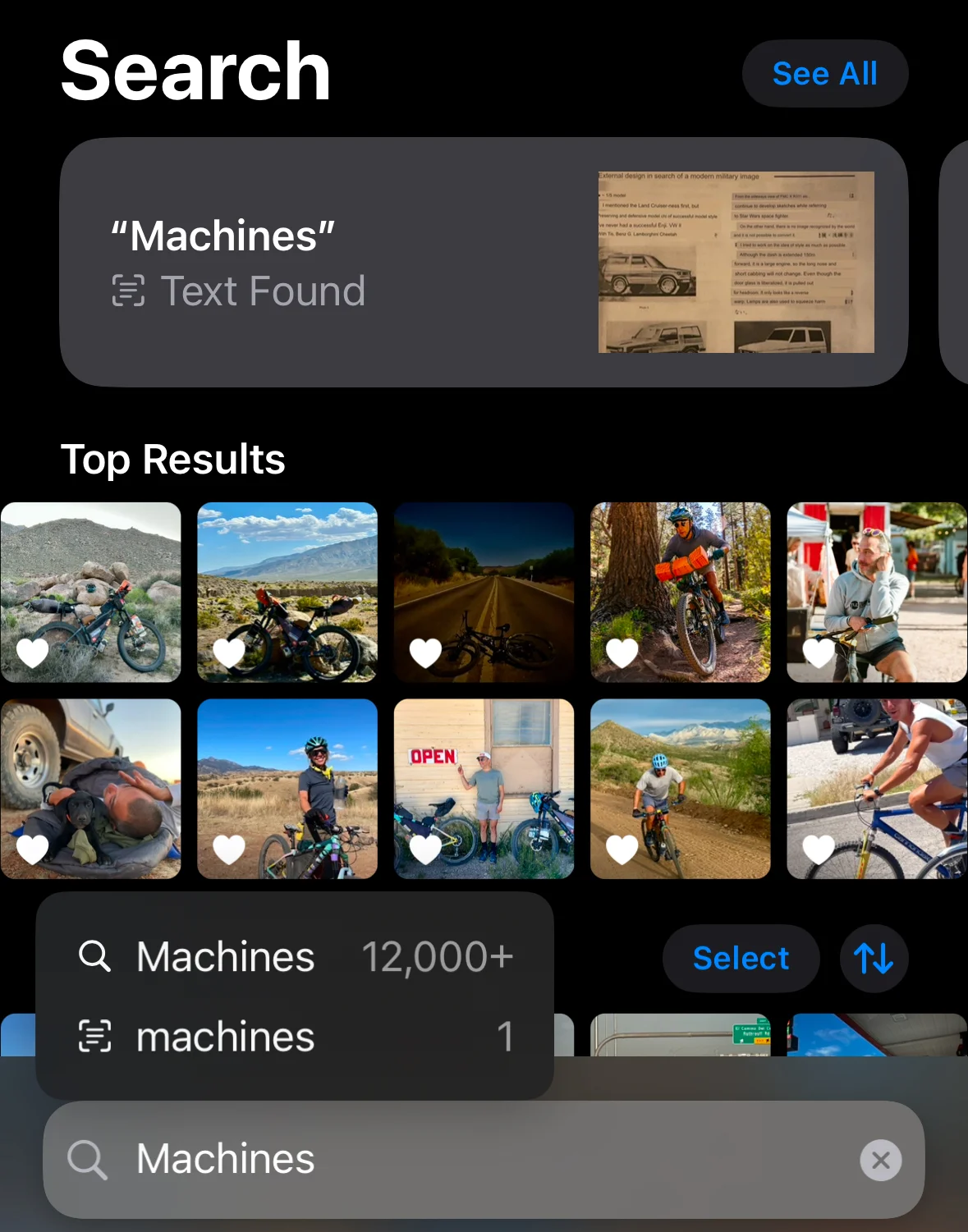
Task: Click heart on first bike photo
Action: point(33,653)
